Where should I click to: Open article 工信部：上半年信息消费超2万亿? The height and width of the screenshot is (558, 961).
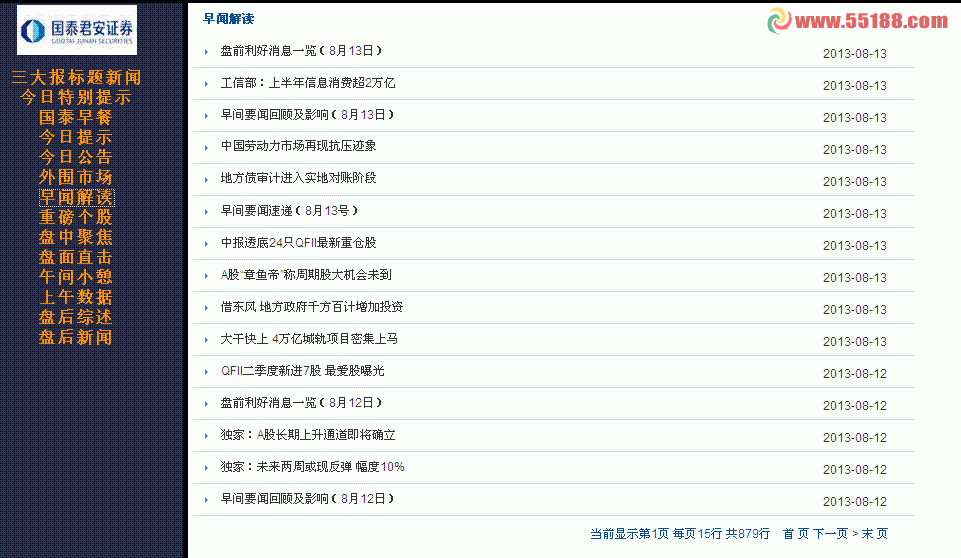click(308, 83)
